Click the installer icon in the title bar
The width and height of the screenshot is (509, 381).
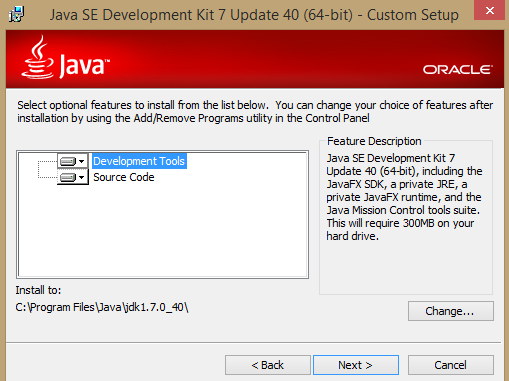pos(16,14)
